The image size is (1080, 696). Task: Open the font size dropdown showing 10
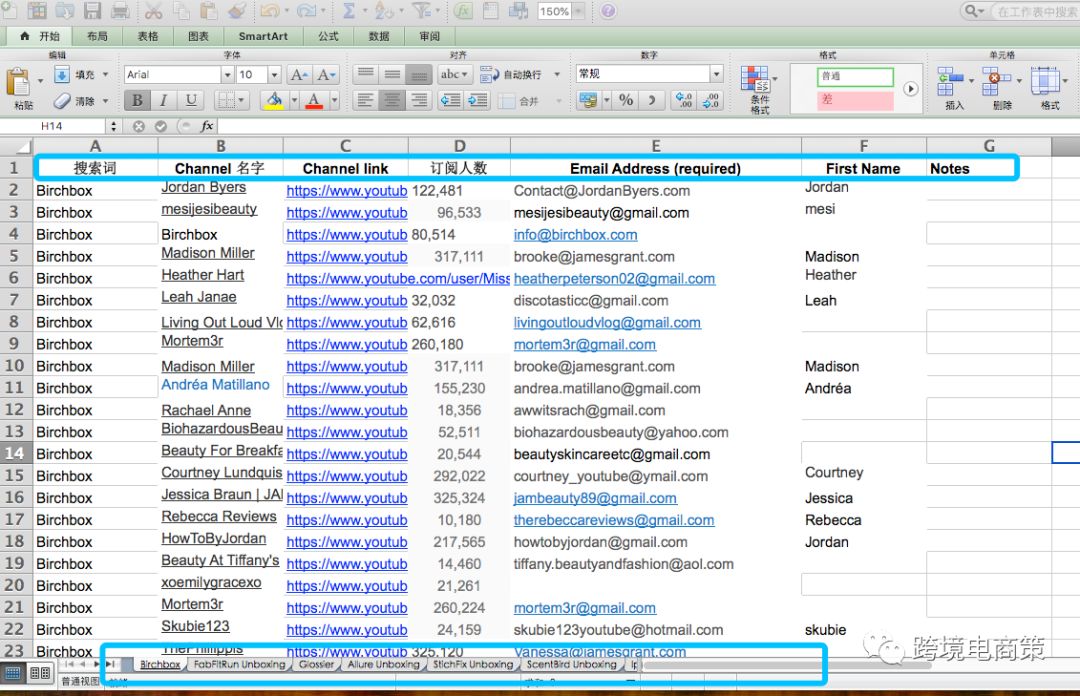274,74
